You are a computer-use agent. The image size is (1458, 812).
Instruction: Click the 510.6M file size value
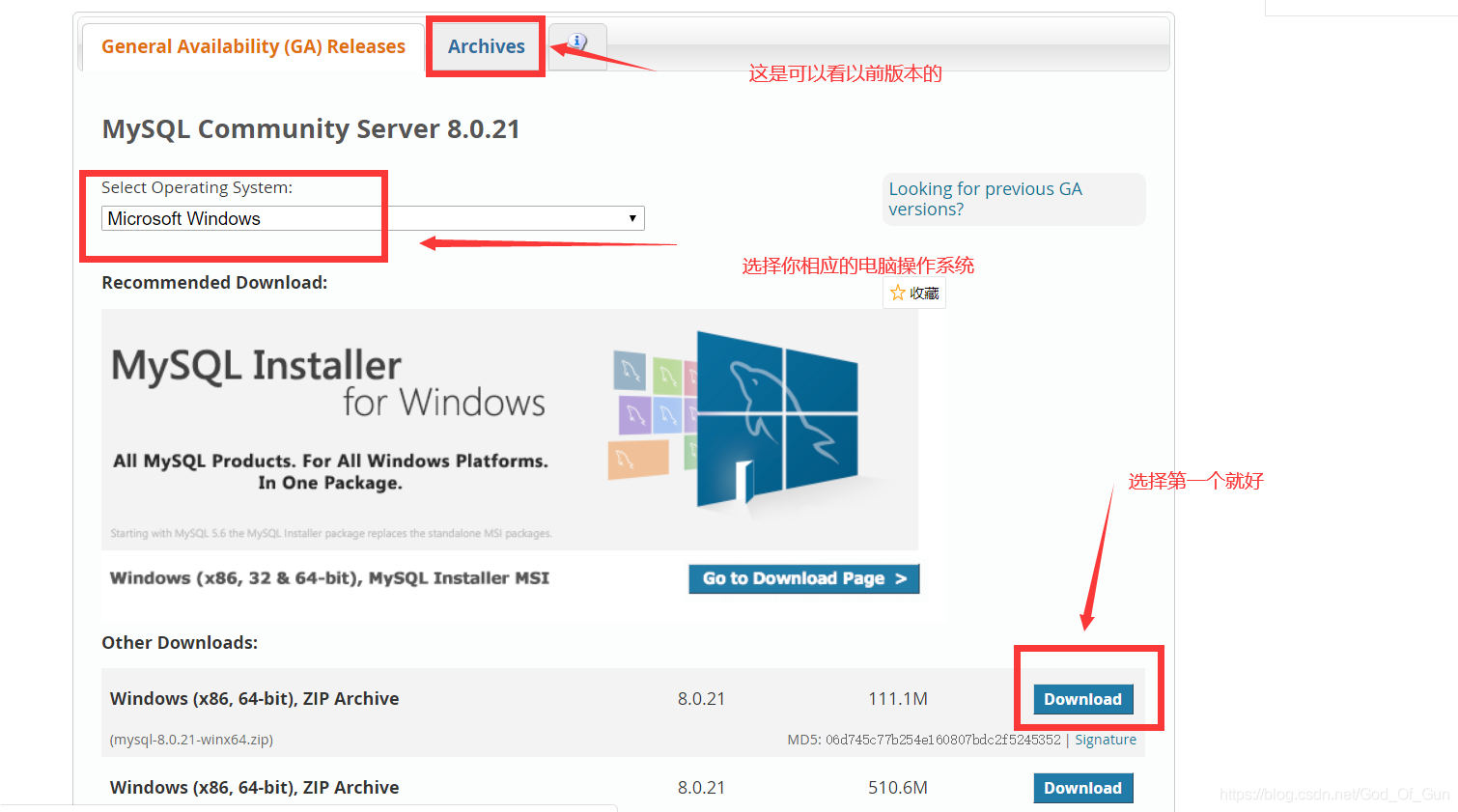click(x=897, y=788)
